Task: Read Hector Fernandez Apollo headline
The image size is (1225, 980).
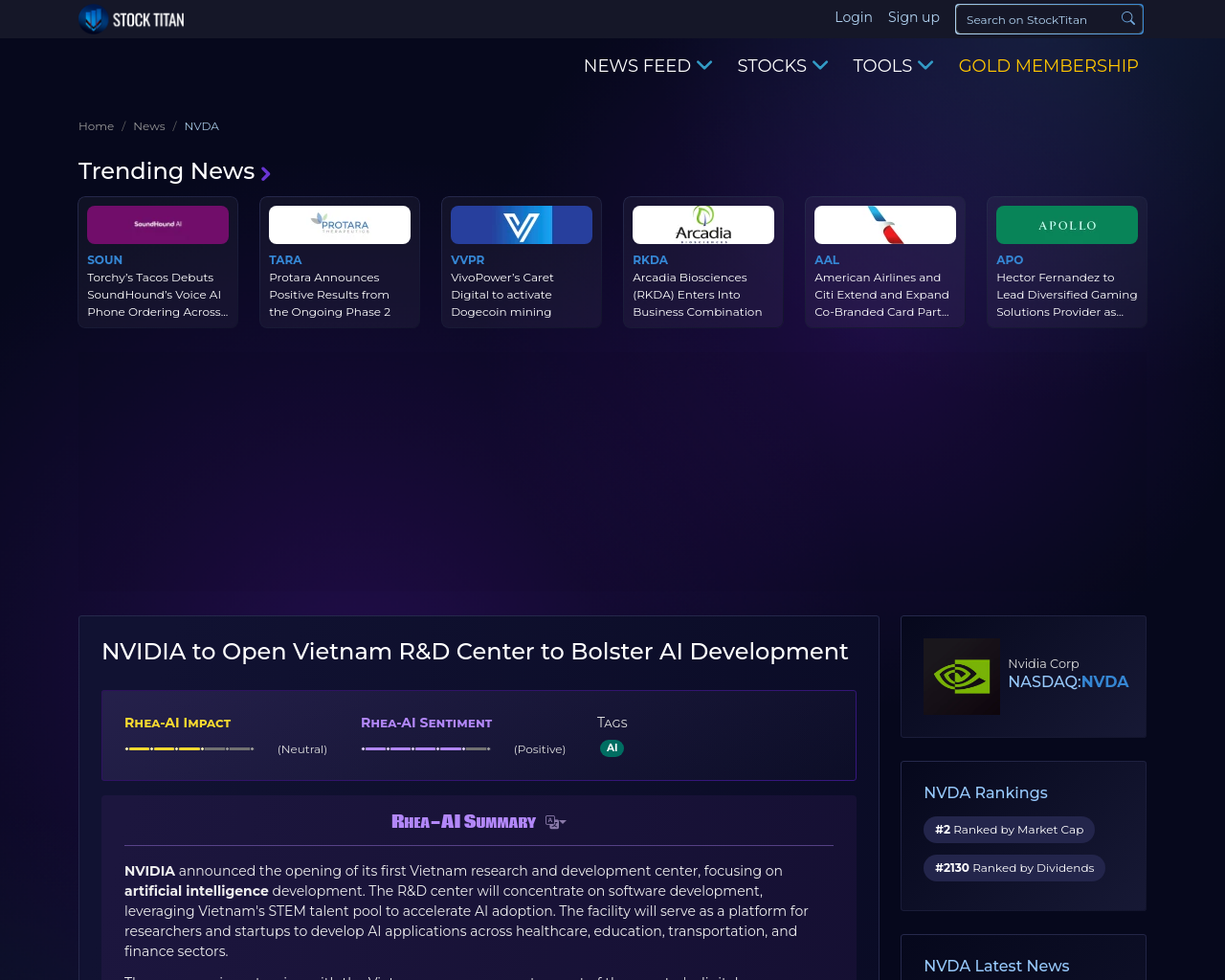Action: (x=1067, y=295)
